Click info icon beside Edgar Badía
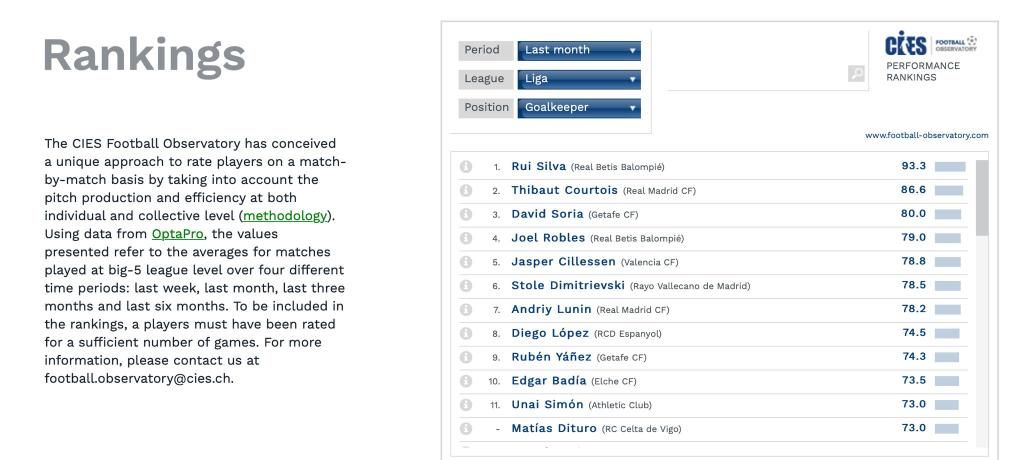 (x=465, y=381)
